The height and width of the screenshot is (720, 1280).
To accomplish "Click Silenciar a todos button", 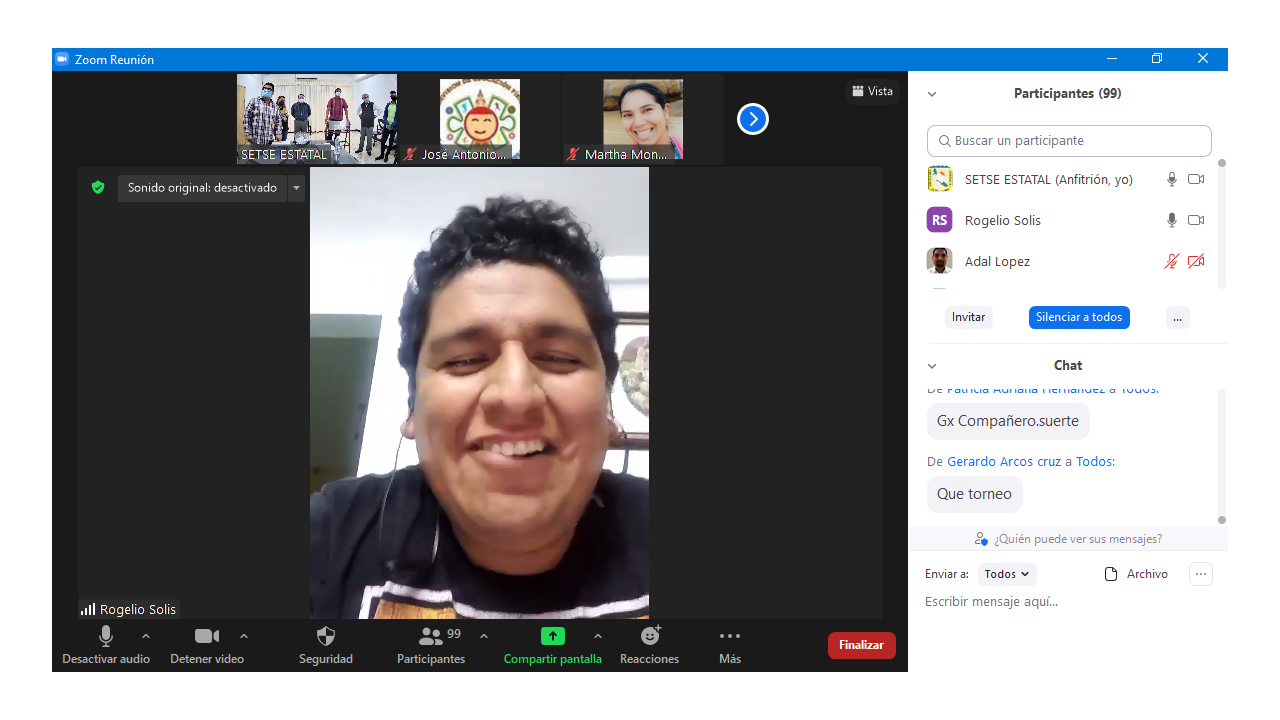I will (x=1079, y=317).
